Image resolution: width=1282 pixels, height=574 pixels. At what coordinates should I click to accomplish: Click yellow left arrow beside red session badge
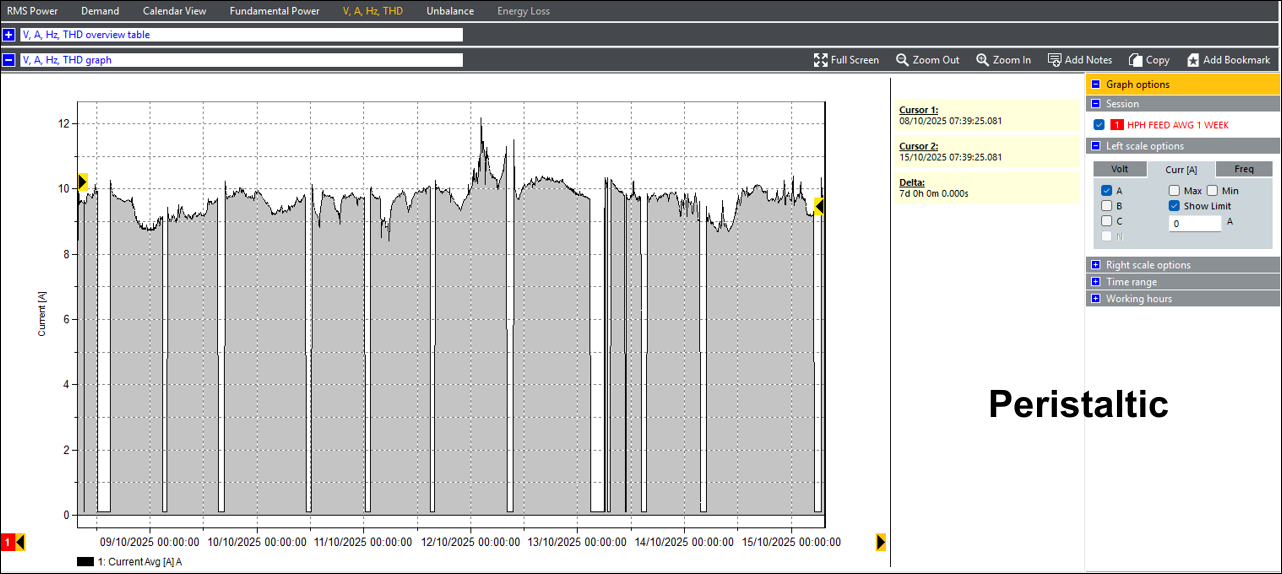coord(20,542)
